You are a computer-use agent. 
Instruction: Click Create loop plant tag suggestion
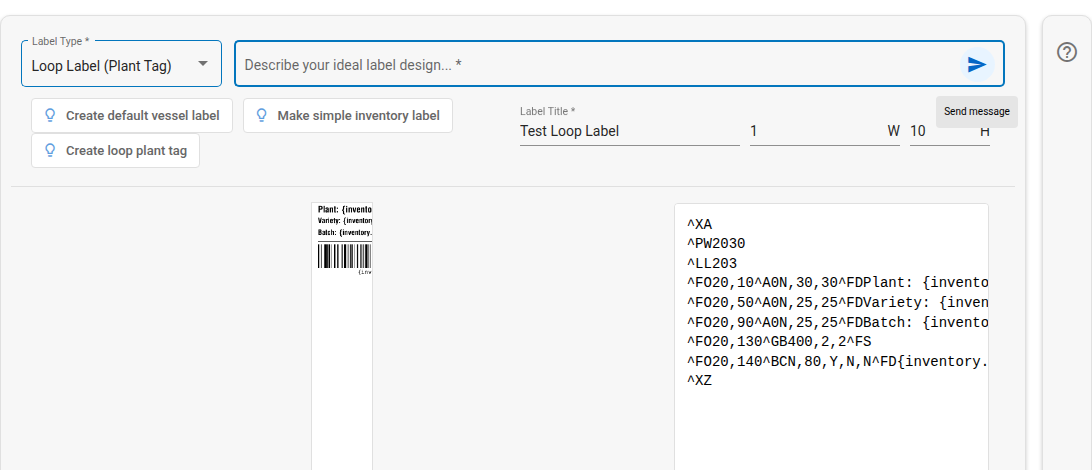click(115, 150)
